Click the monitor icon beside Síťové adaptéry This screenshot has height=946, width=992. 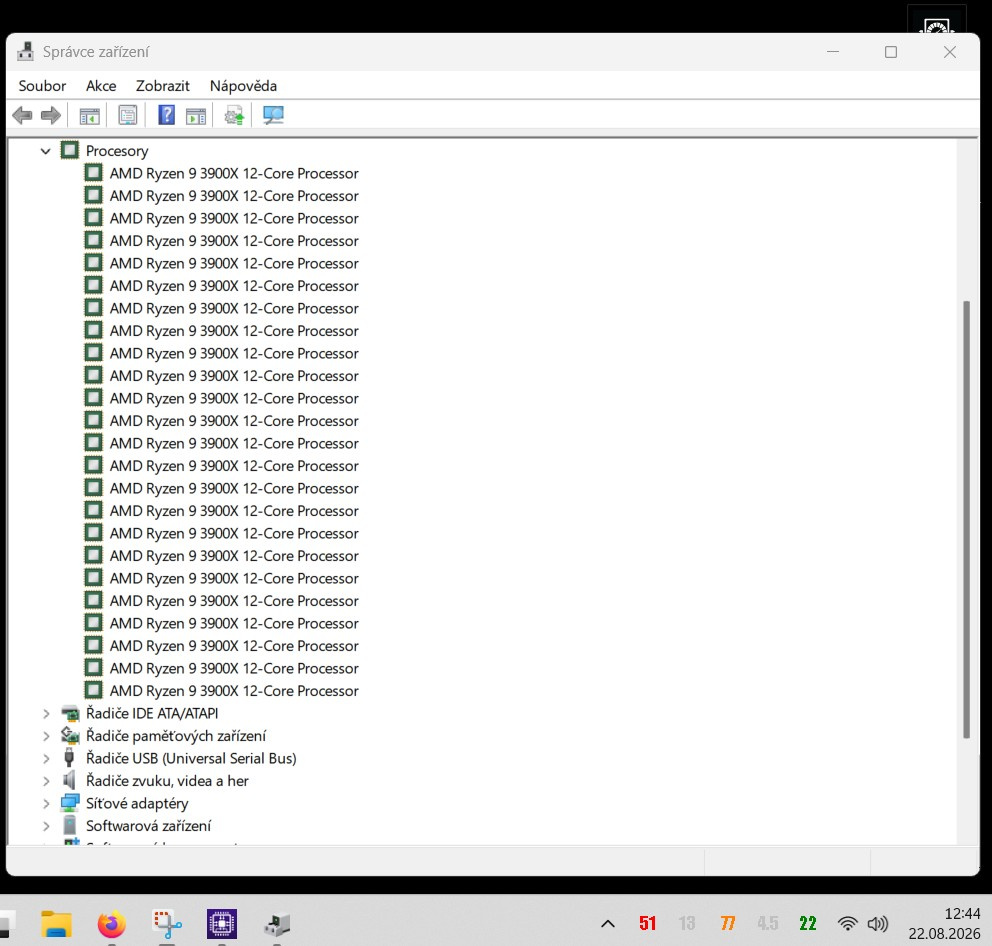(x=70, y=803)
